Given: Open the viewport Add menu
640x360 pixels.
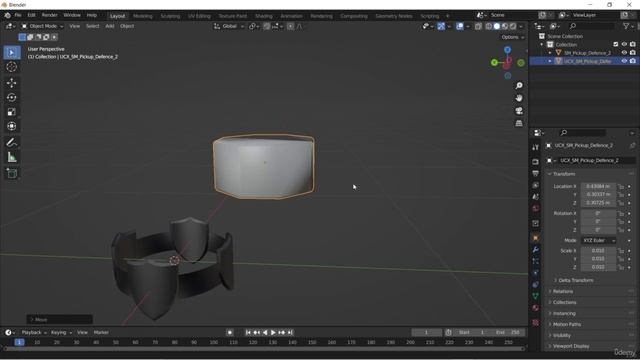Looking at the screenshot, I should pyautogui.click(x=110, y=26).
